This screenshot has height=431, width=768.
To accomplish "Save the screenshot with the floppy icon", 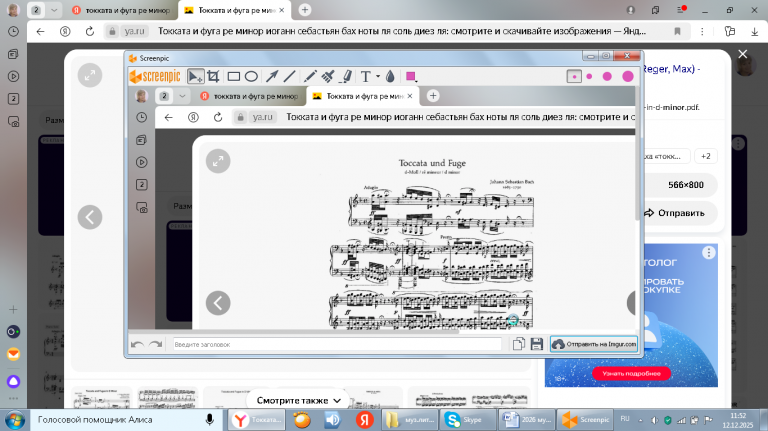I will tap(536, 344).
